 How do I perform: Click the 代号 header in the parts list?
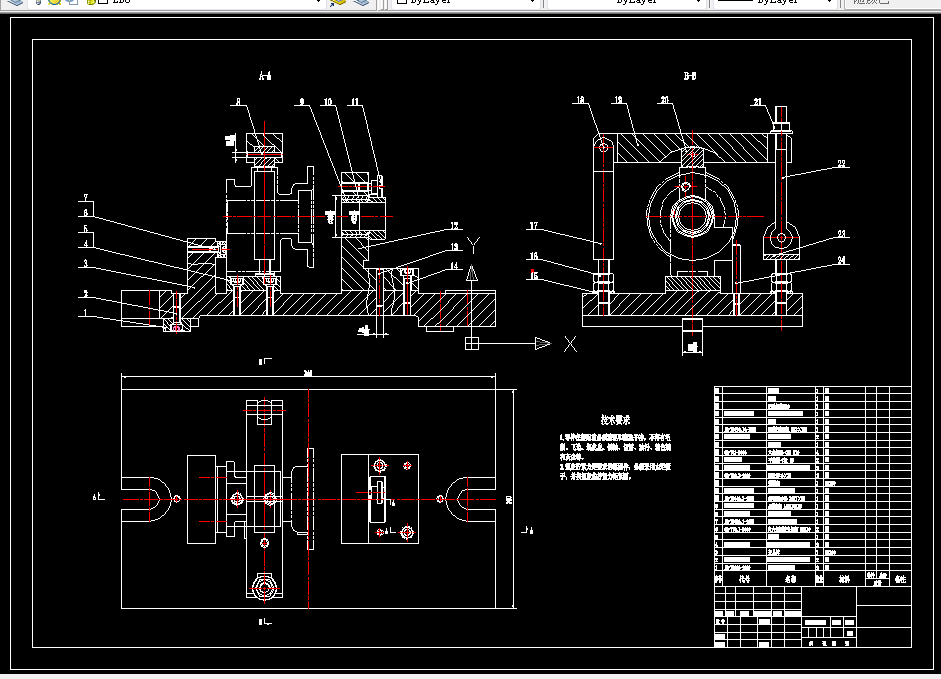(x=744, y=579)
